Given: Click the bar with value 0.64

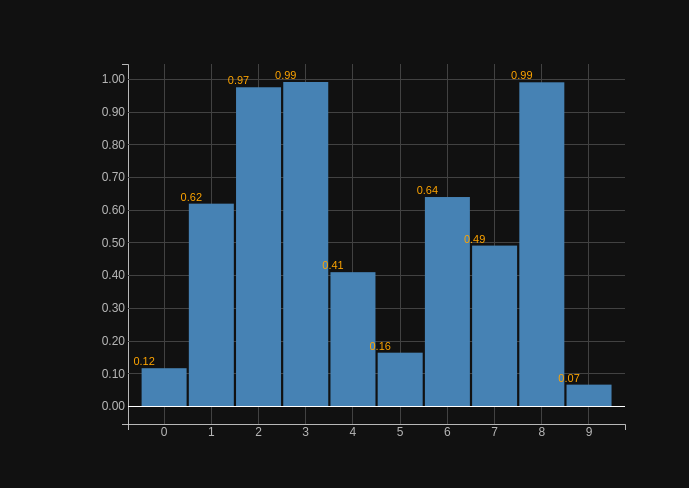Looking at the screenshot, I should (447, 301).
